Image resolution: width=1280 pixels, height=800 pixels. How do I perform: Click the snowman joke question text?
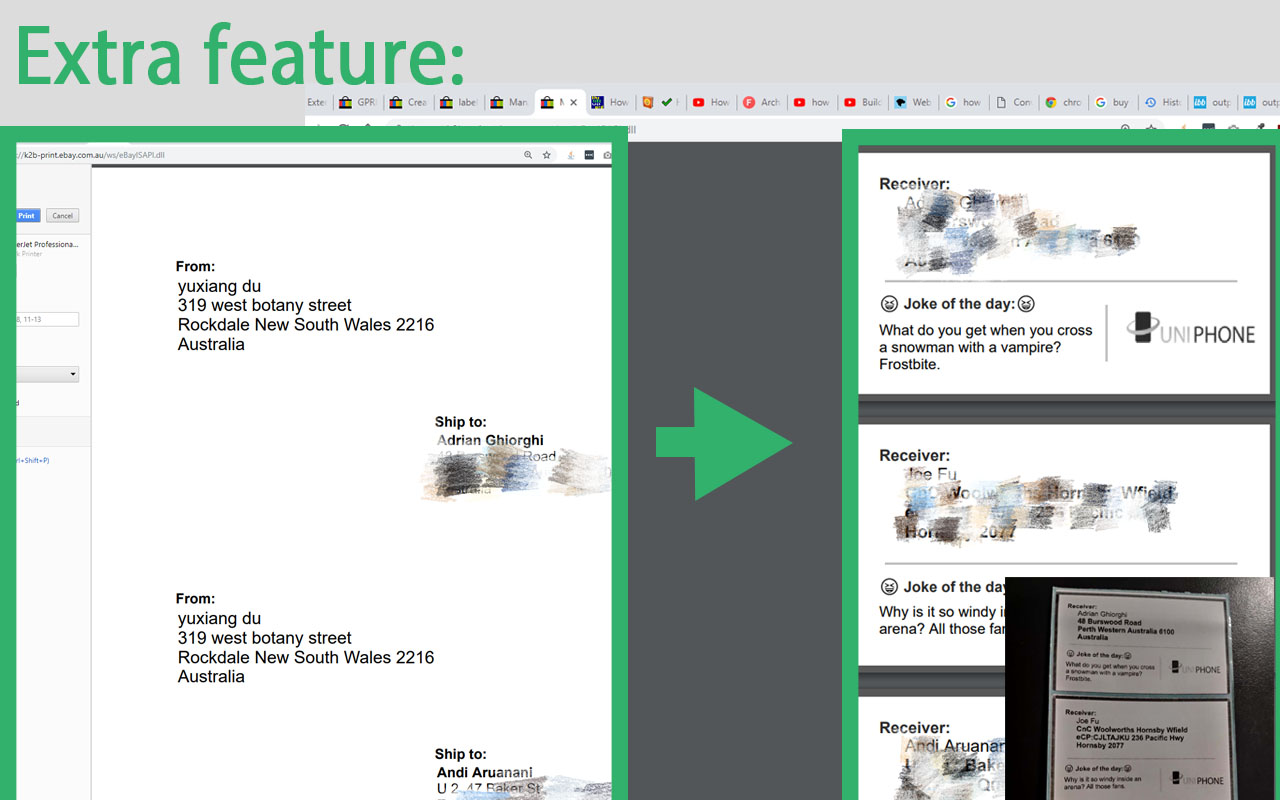986,339
